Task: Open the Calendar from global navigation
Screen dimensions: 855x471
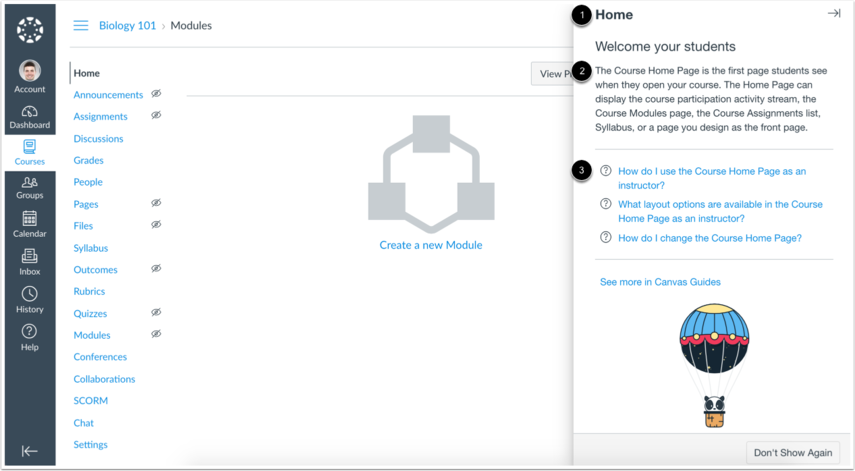Action: 29,224
